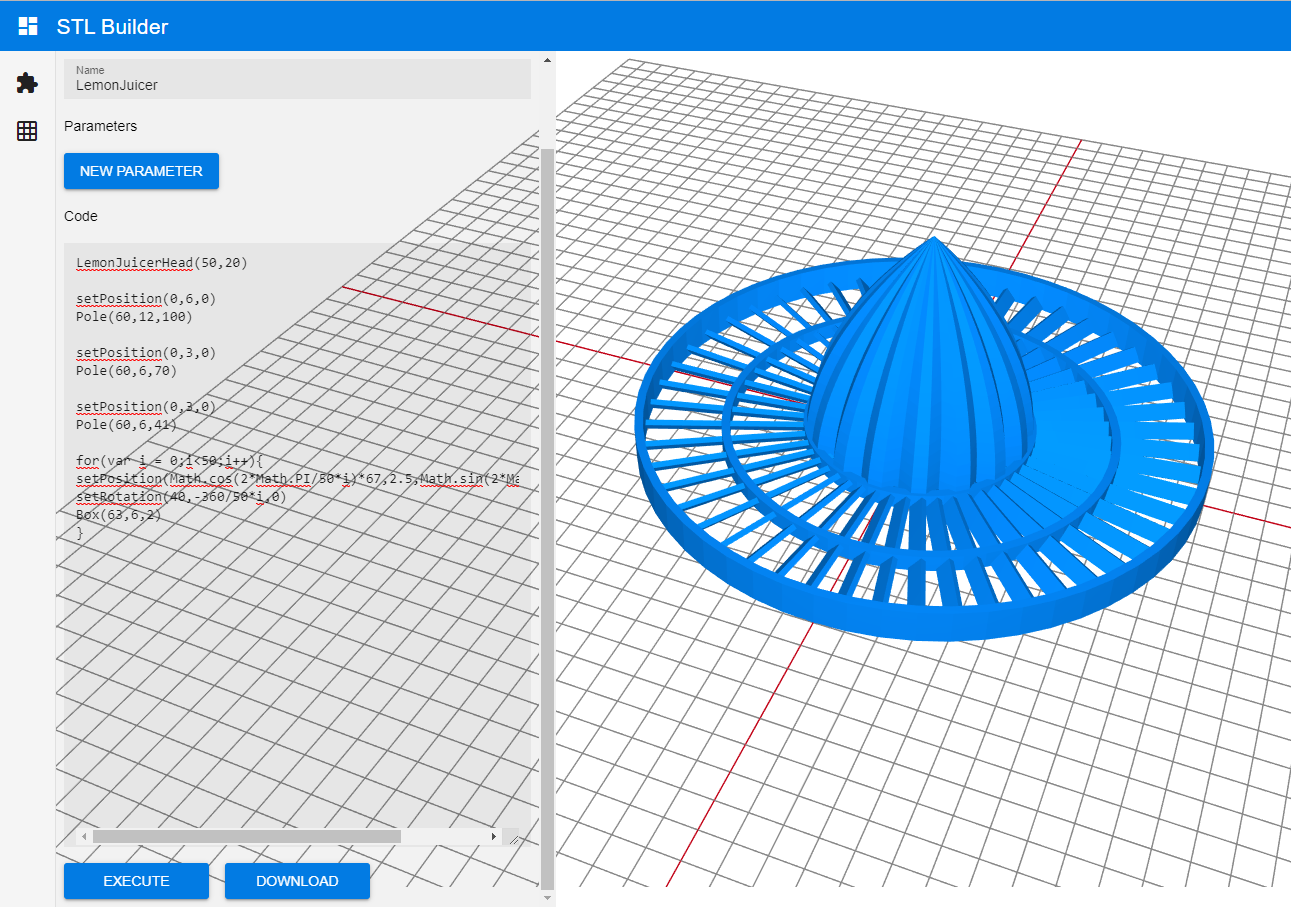Image resolution: width=1291 pixels, height=907 pixels.
Task: Click the NEW PARAMETER button
Action: click(141, 171)
